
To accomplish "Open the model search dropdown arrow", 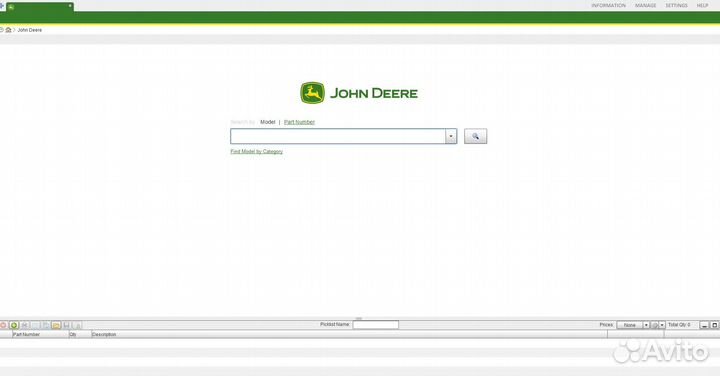I will pyautogui.click(x=451, y=136).
